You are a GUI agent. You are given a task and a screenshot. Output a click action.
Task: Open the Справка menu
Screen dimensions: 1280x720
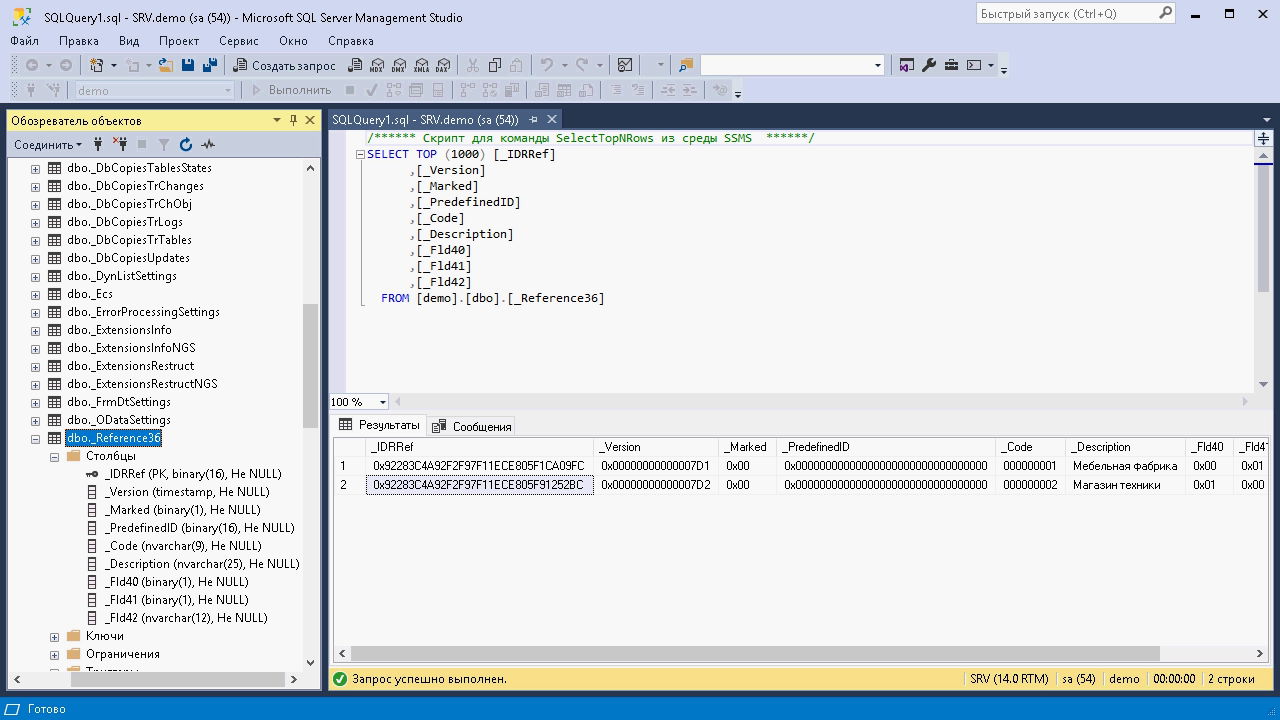pos(350,41)
